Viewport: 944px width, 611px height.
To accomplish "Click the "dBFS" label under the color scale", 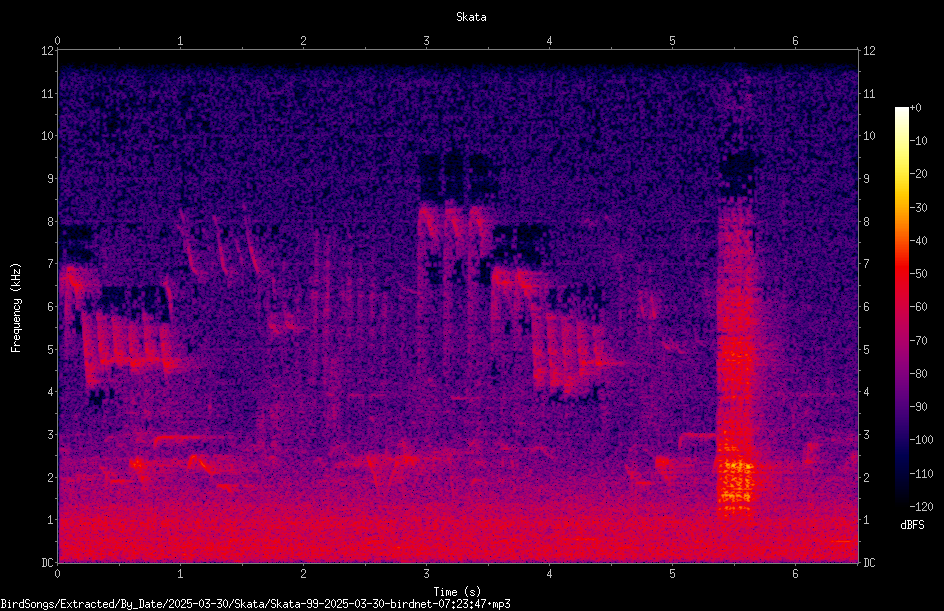I will [912, 525].
